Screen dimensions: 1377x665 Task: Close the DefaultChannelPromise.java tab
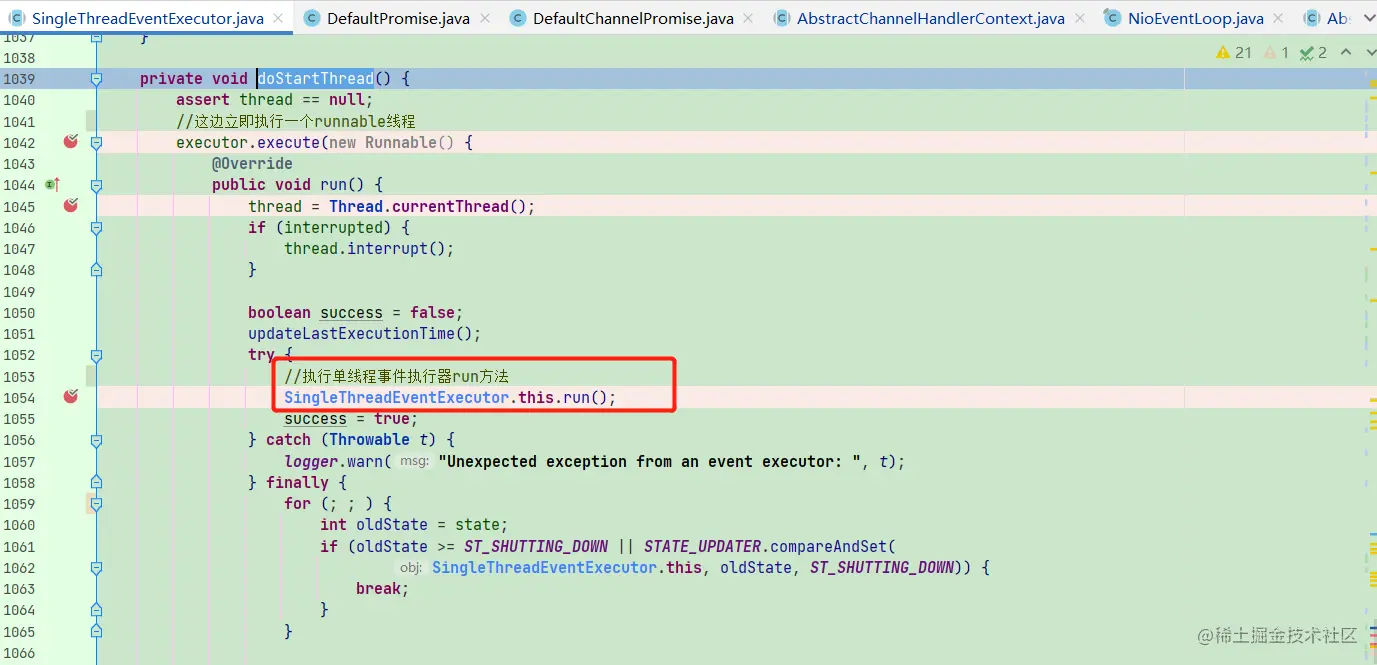749,19
